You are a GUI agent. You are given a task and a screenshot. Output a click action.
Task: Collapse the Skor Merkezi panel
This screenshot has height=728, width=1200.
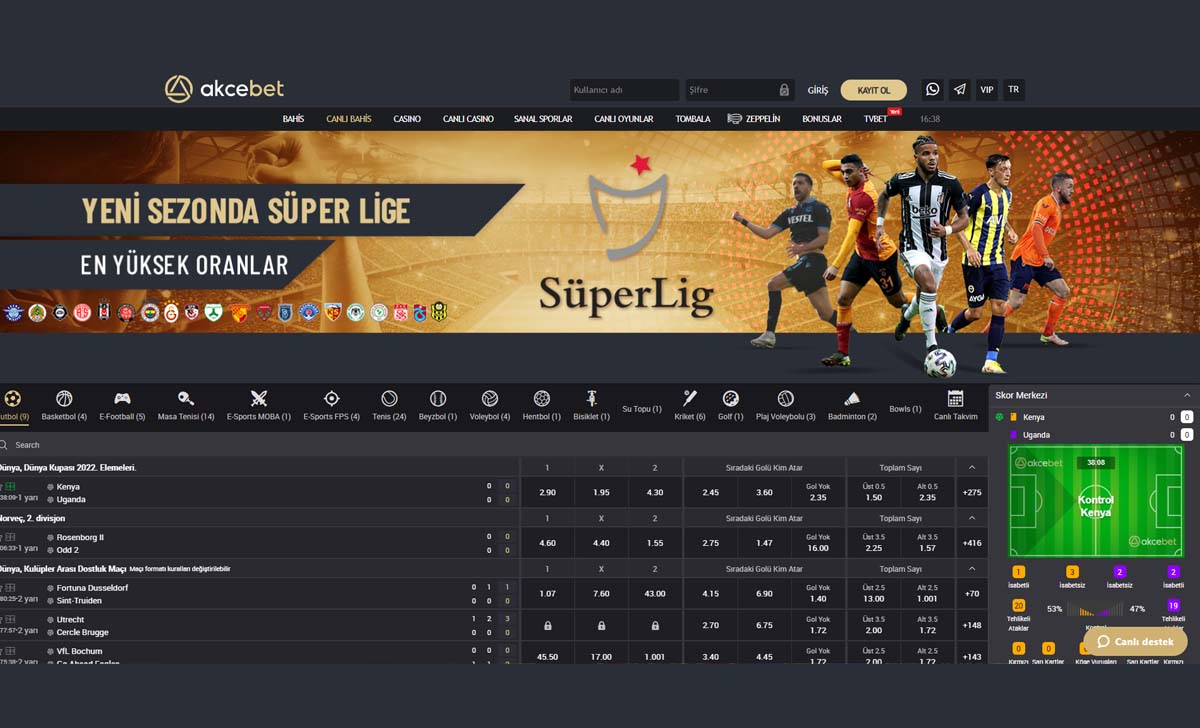click(1187, 395)
